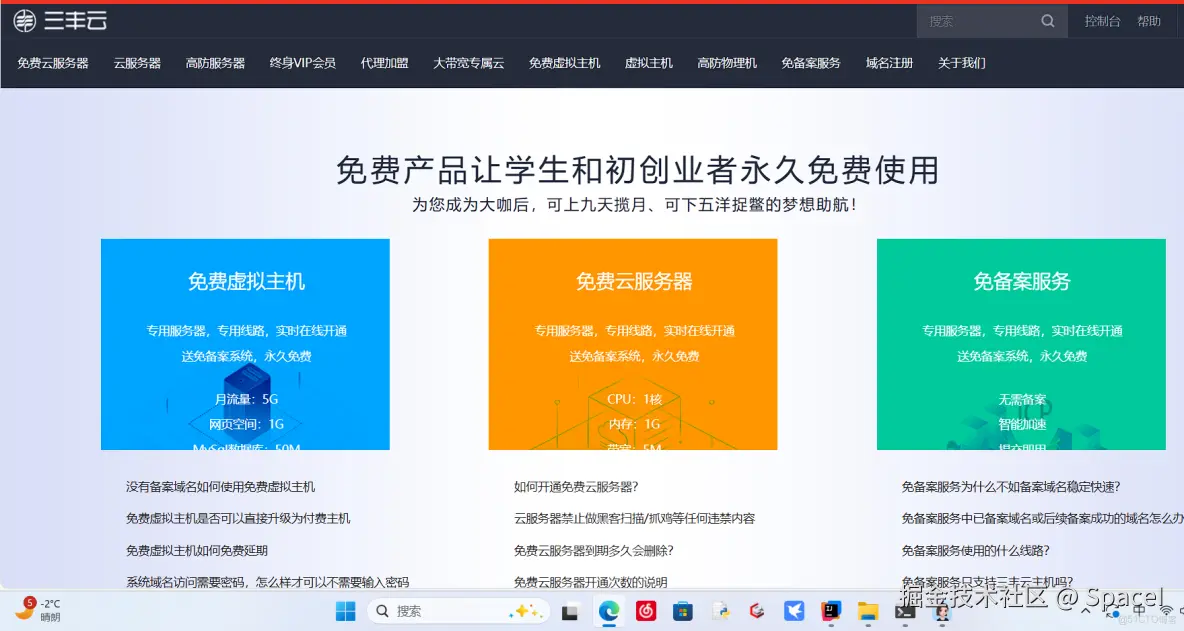This screenshot has width=1184, height=631.
Task: Click the 帮助 link in header
Action: (x=1149, y=21)
